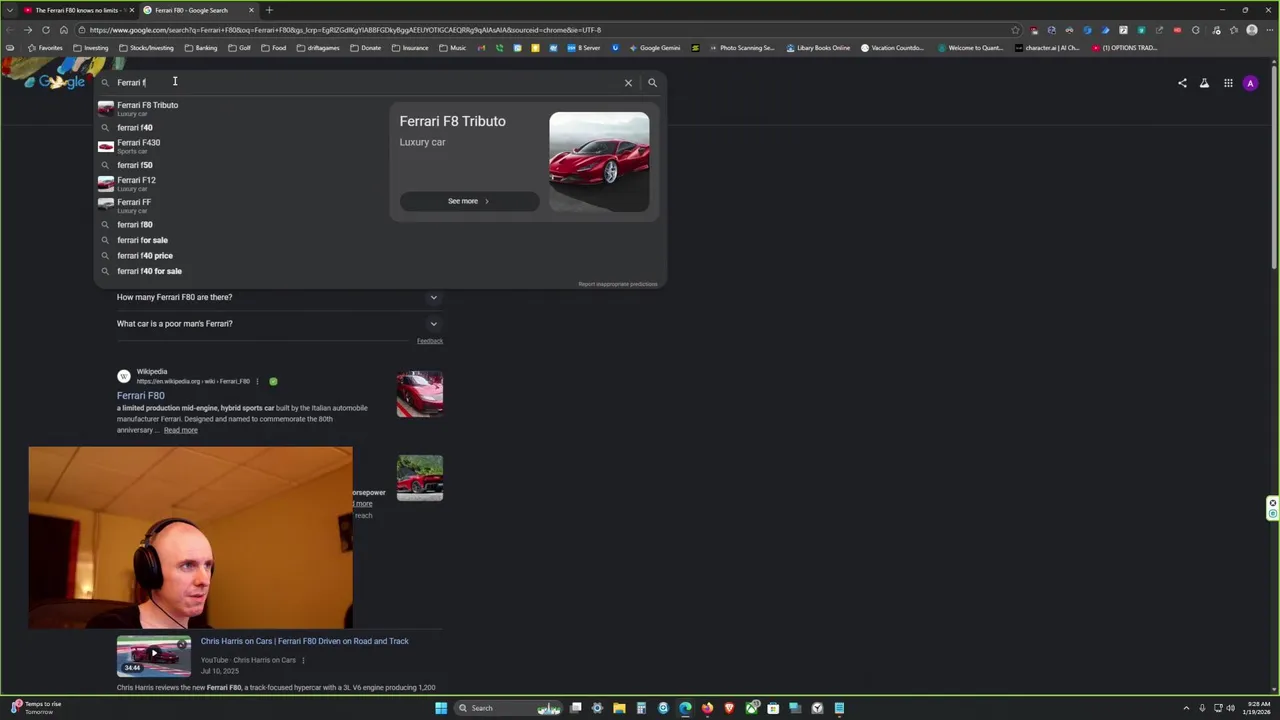Image resolution: width=1280 pixels, height=720 pixels.
Task: Open a new tab with plus button
Action: tap(269, 10)
